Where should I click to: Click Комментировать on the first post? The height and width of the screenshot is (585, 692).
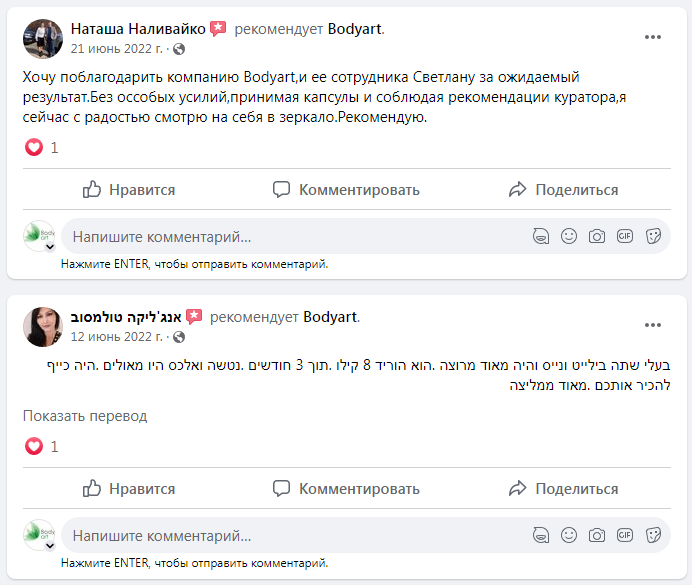coord(346,190)
